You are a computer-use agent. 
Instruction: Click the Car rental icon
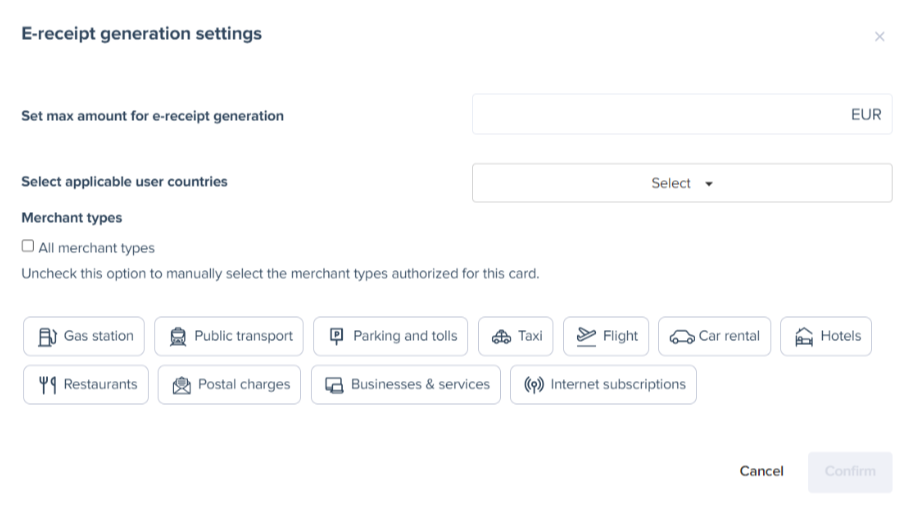tap(682, 337)
